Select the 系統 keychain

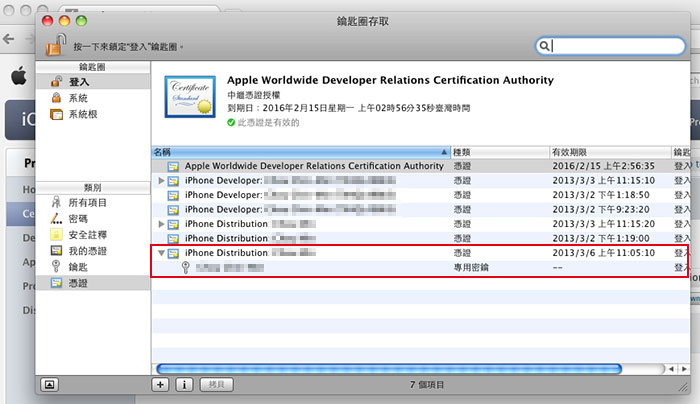pyautogui.click(x=92, y=98)
